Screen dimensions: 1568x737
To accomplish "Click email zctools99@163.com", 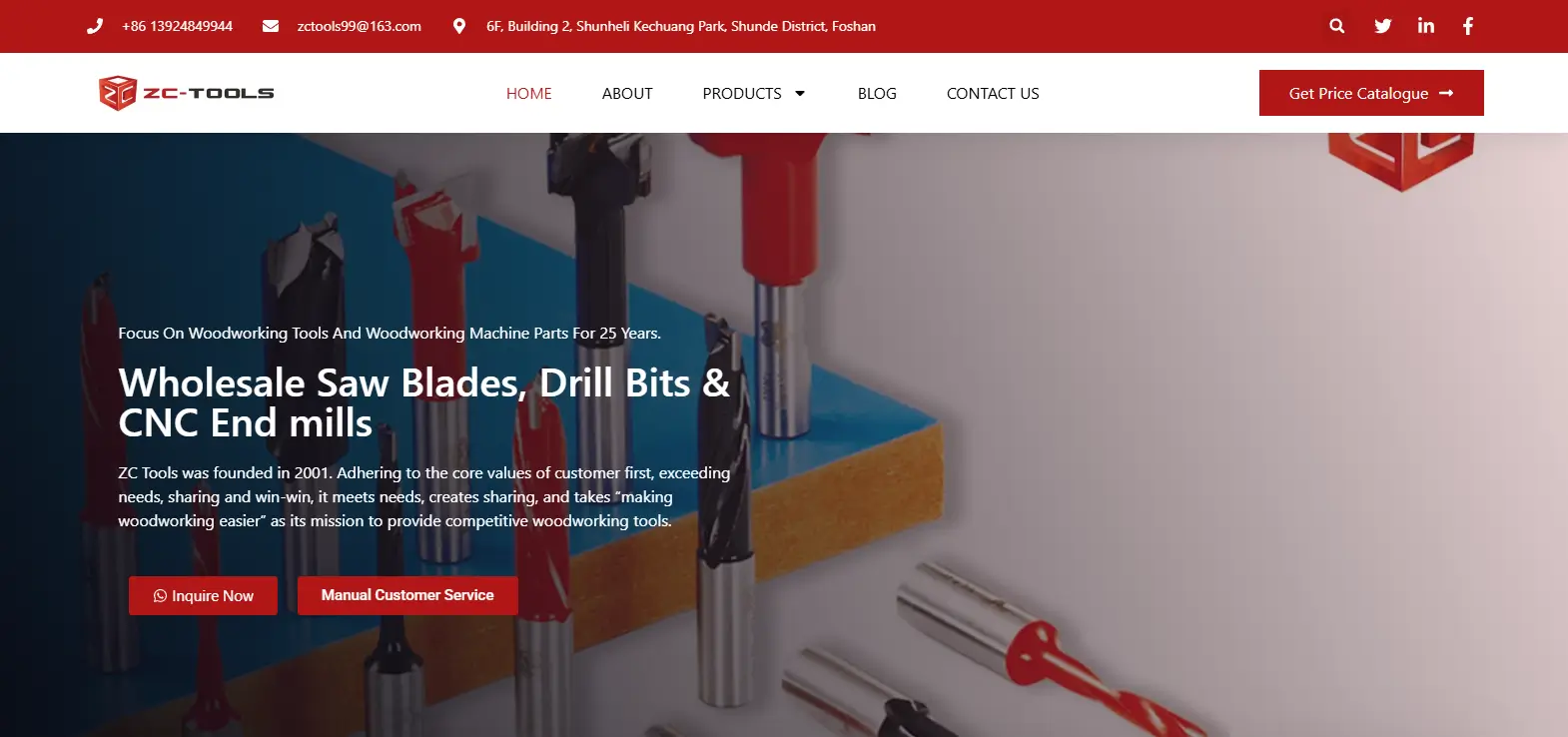I will (x=360, y=26).
